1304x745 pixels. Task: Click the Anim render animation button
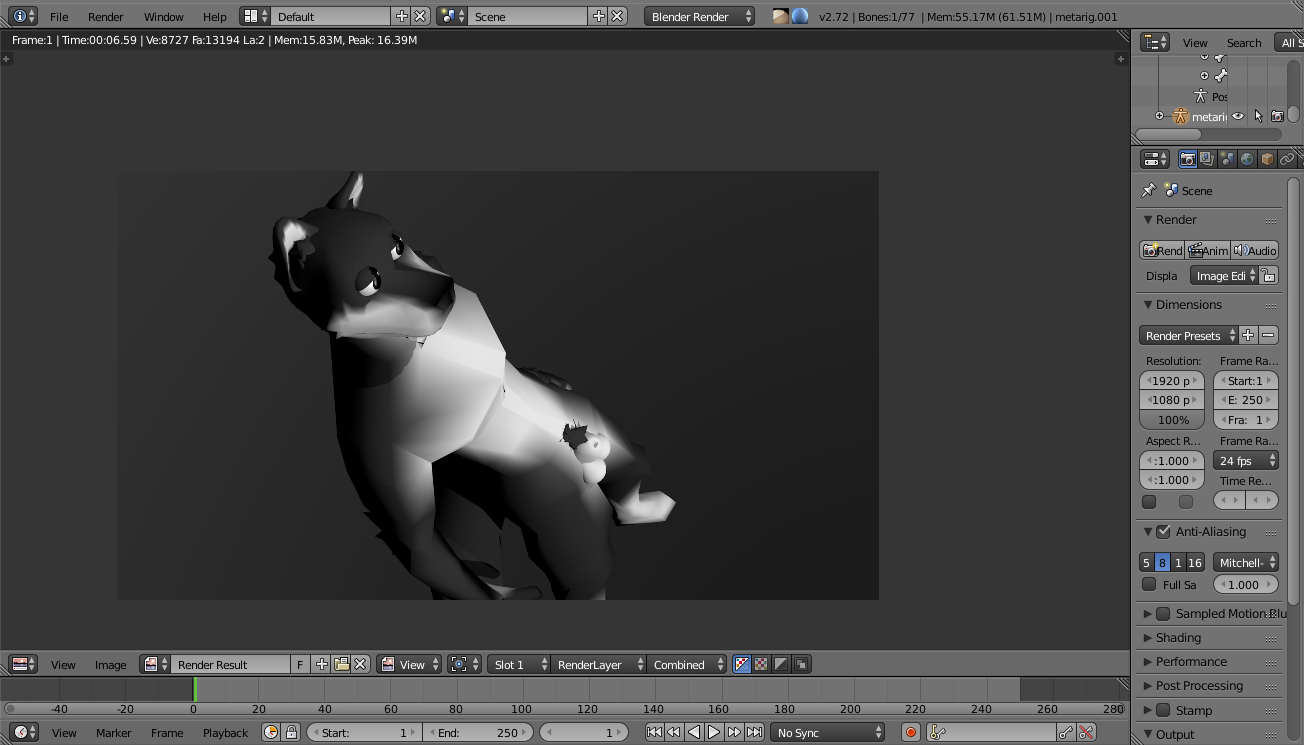(1208, 250)
